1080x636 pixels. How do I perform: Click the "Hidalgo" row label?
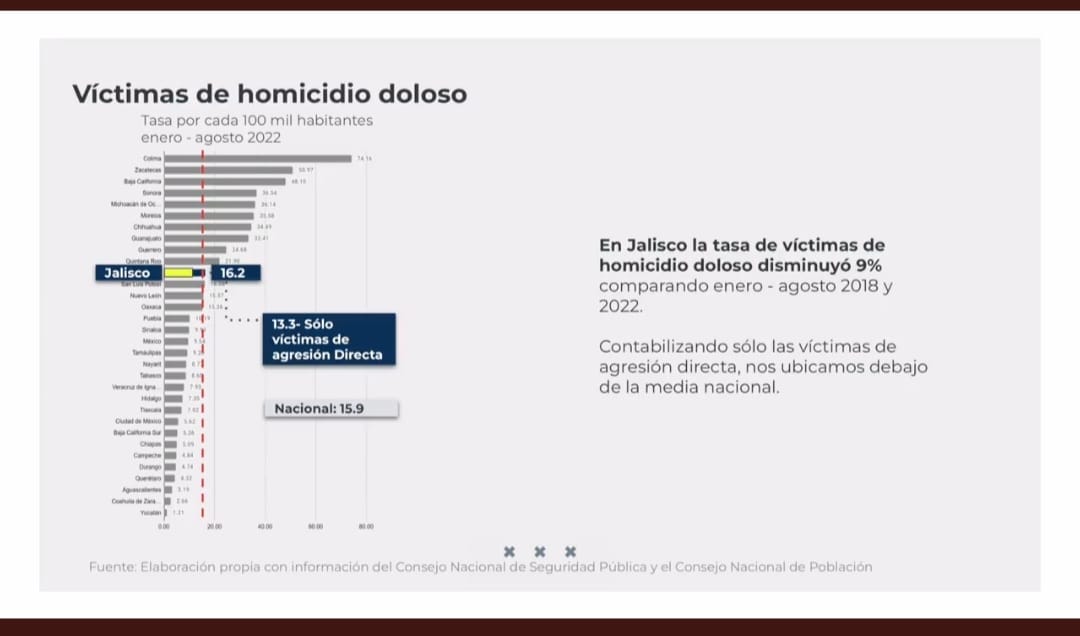[x=152, y=398]
